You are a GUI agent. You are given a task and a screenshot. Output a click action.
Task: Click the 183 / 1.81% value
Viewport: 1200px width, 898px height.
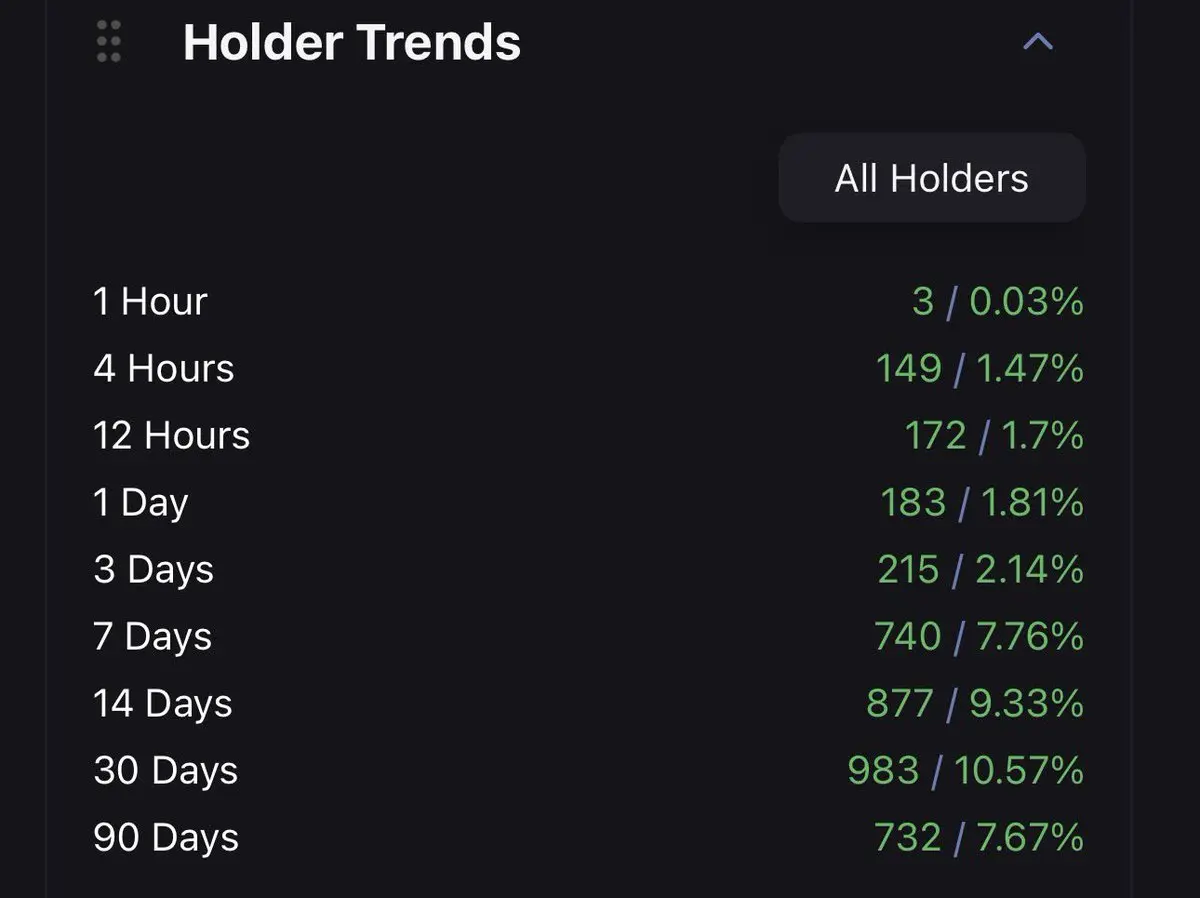tap(981, 502)
